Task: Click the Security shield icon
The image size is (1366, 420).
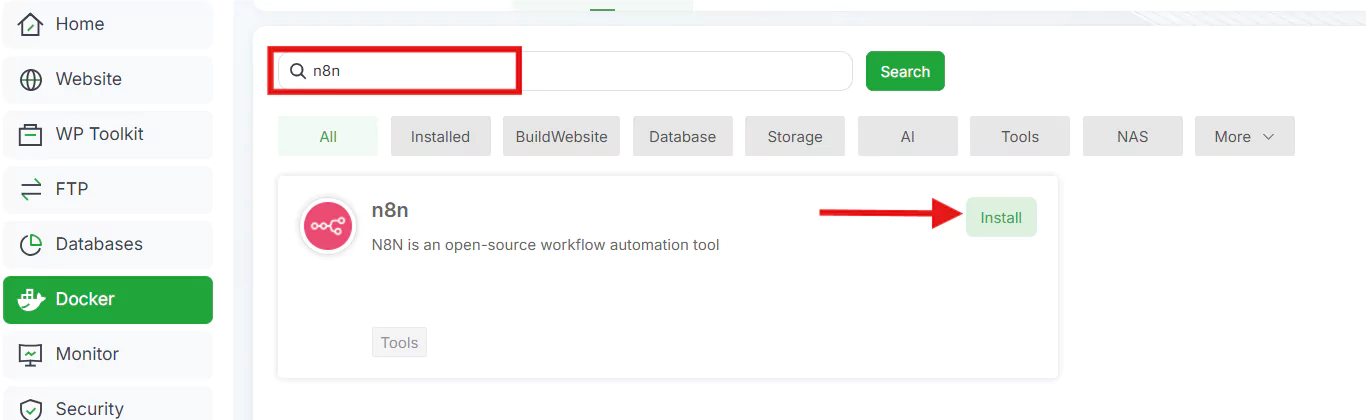Action: 31,409
